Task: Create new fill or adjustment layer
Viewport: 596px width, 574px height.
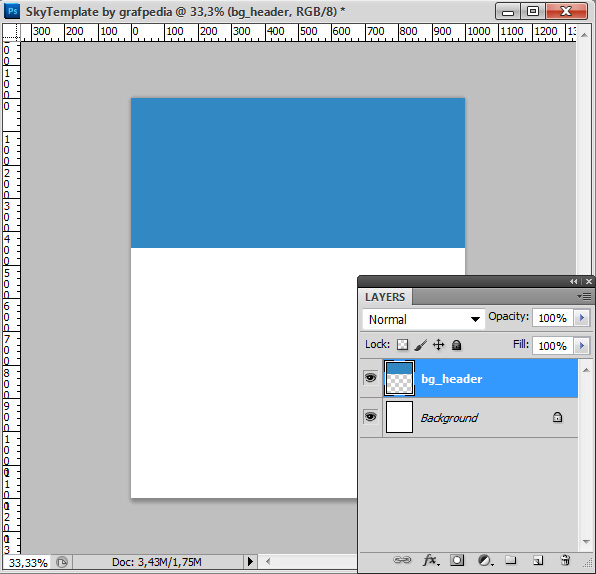Action: [x=485, y=560]
